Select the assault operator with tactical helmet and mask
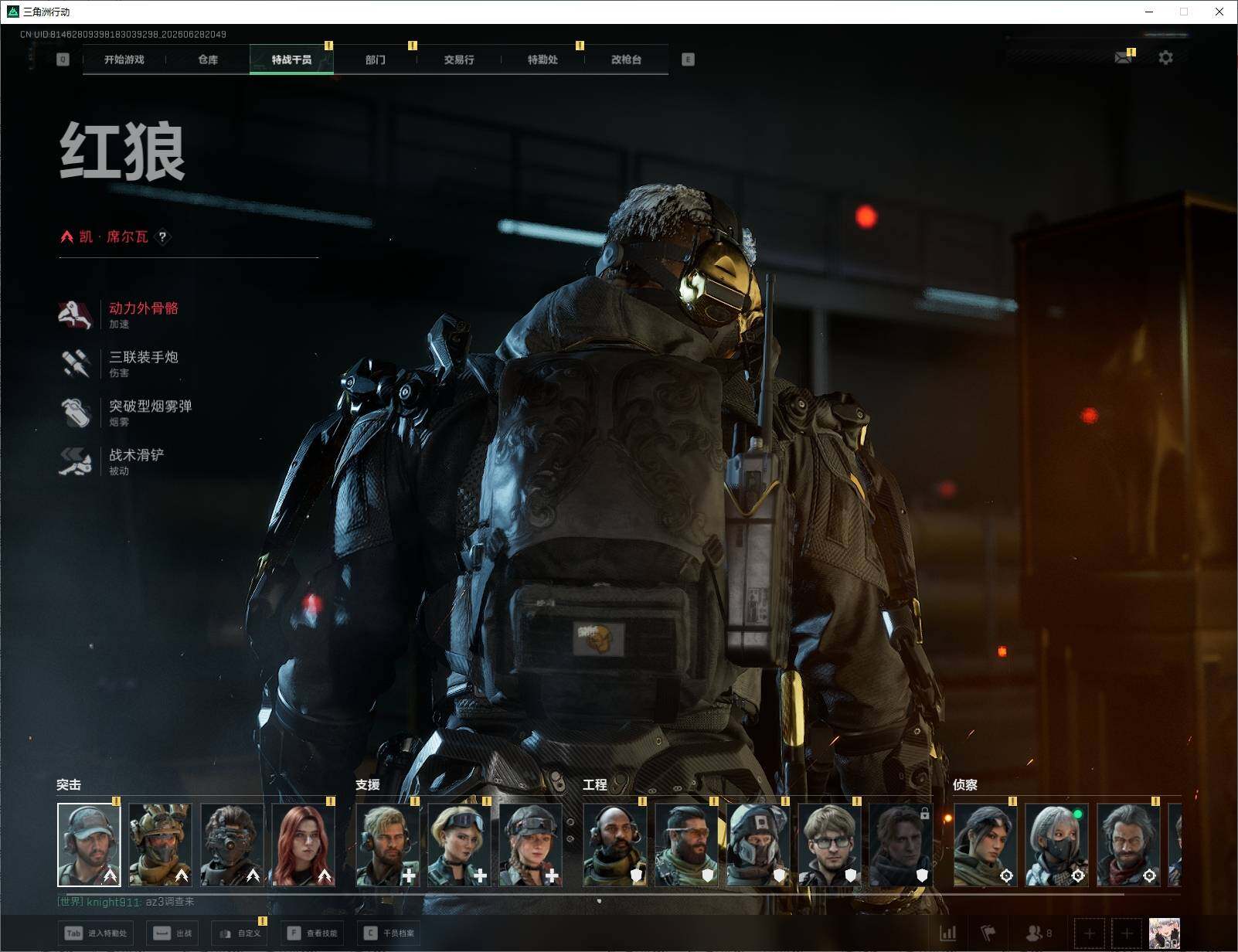This screenshot has height=952, width=1238. click(x=160, y=845)
